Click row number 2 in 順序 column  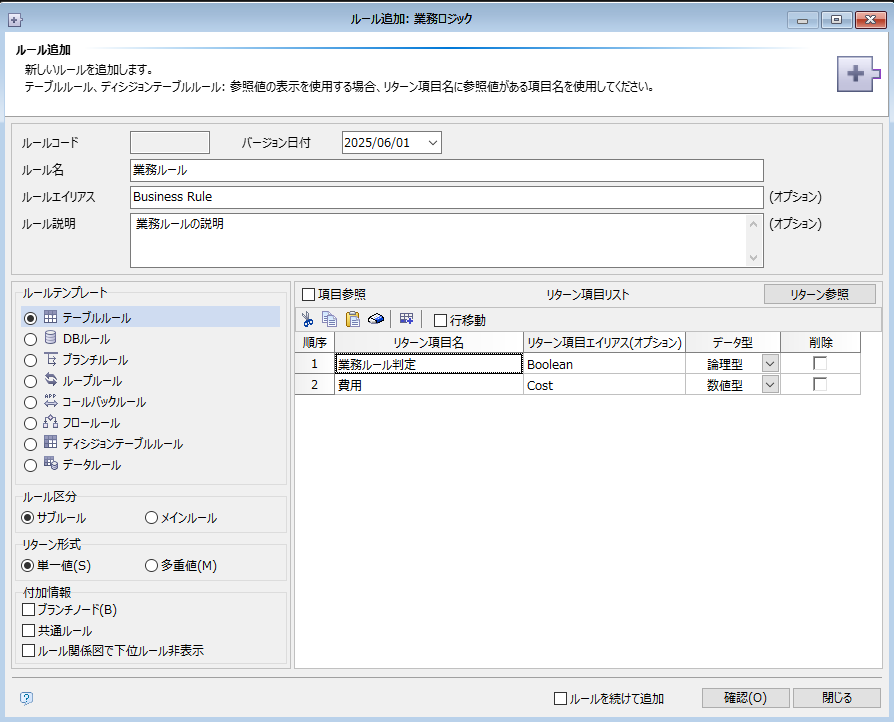315,385
